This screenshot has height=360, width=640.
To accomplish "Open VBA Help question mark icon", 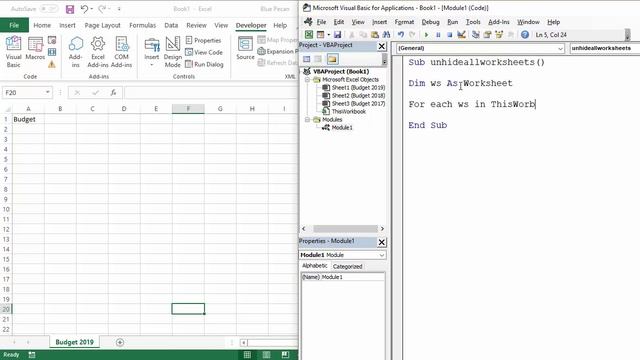I will pos(525,35).
